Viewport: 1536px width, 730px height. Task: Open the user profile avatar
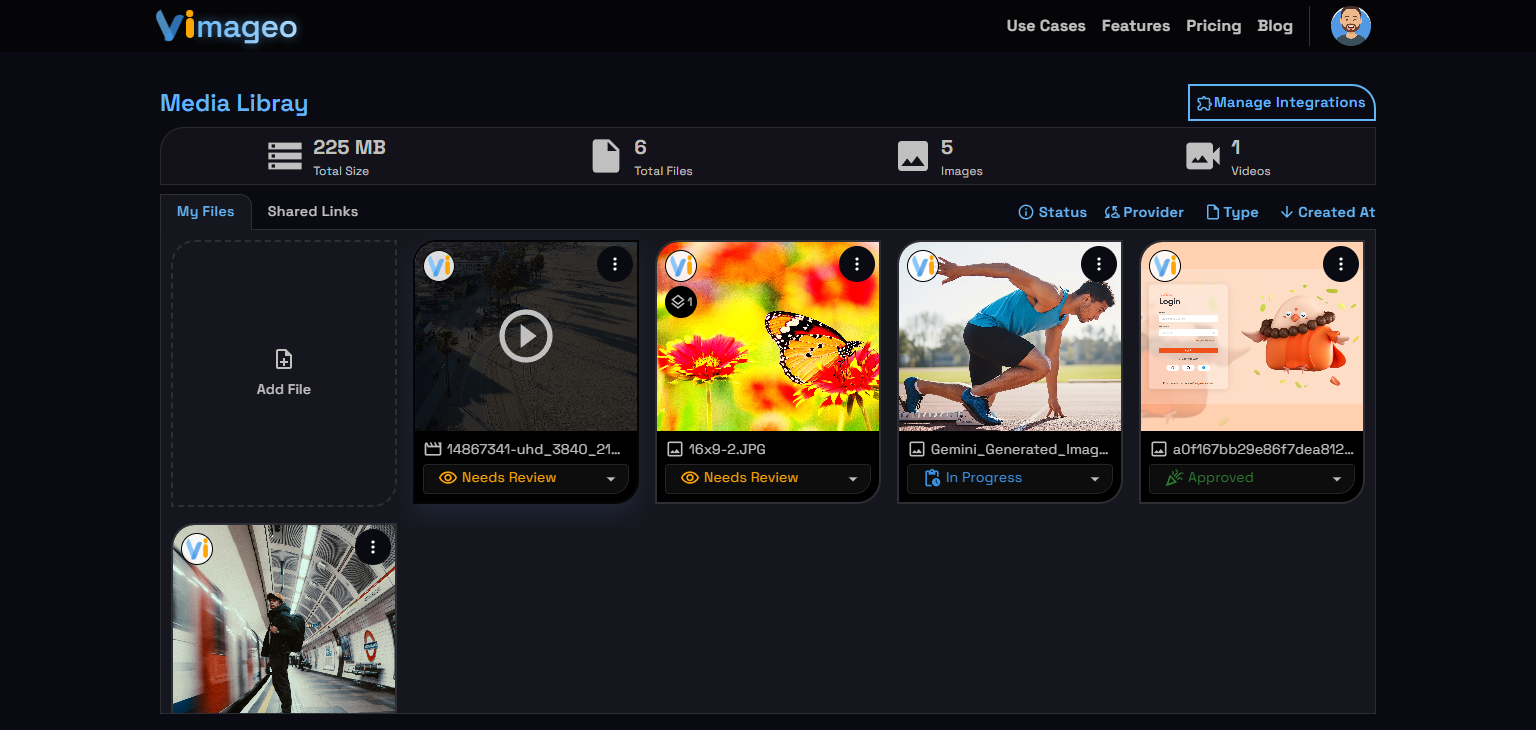click(1350, 26)
